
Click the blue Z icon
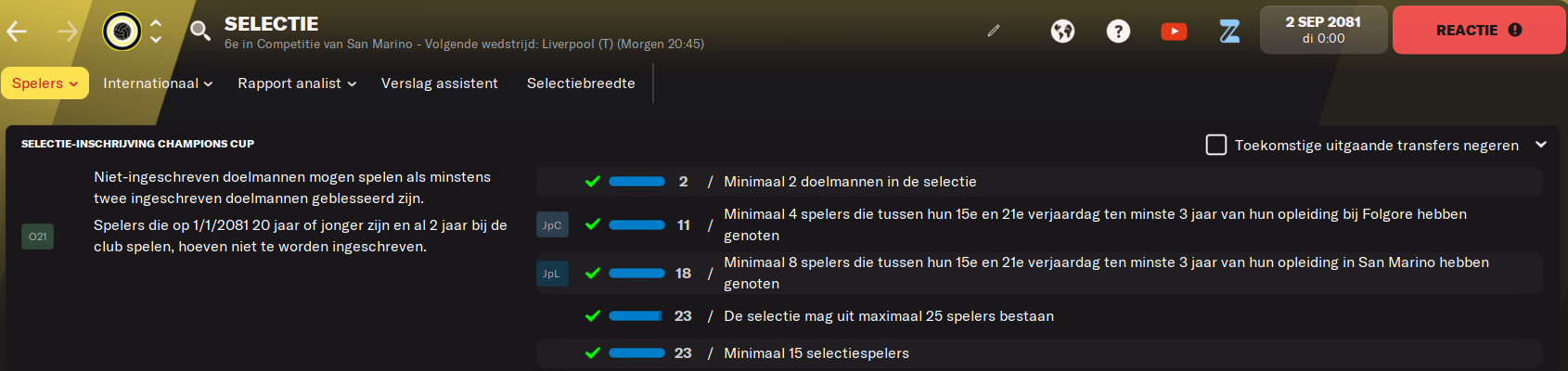tap(1229, 32)
